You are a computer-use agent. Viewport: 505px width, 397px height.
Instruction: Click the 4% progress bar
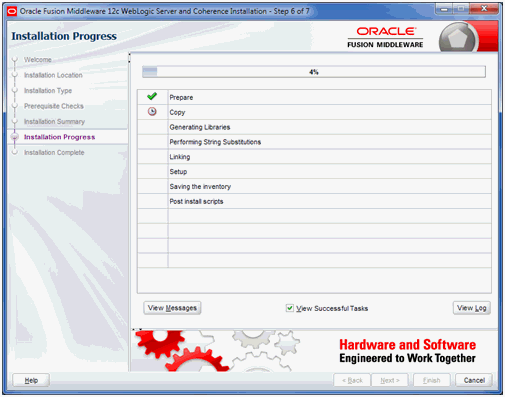314,72
